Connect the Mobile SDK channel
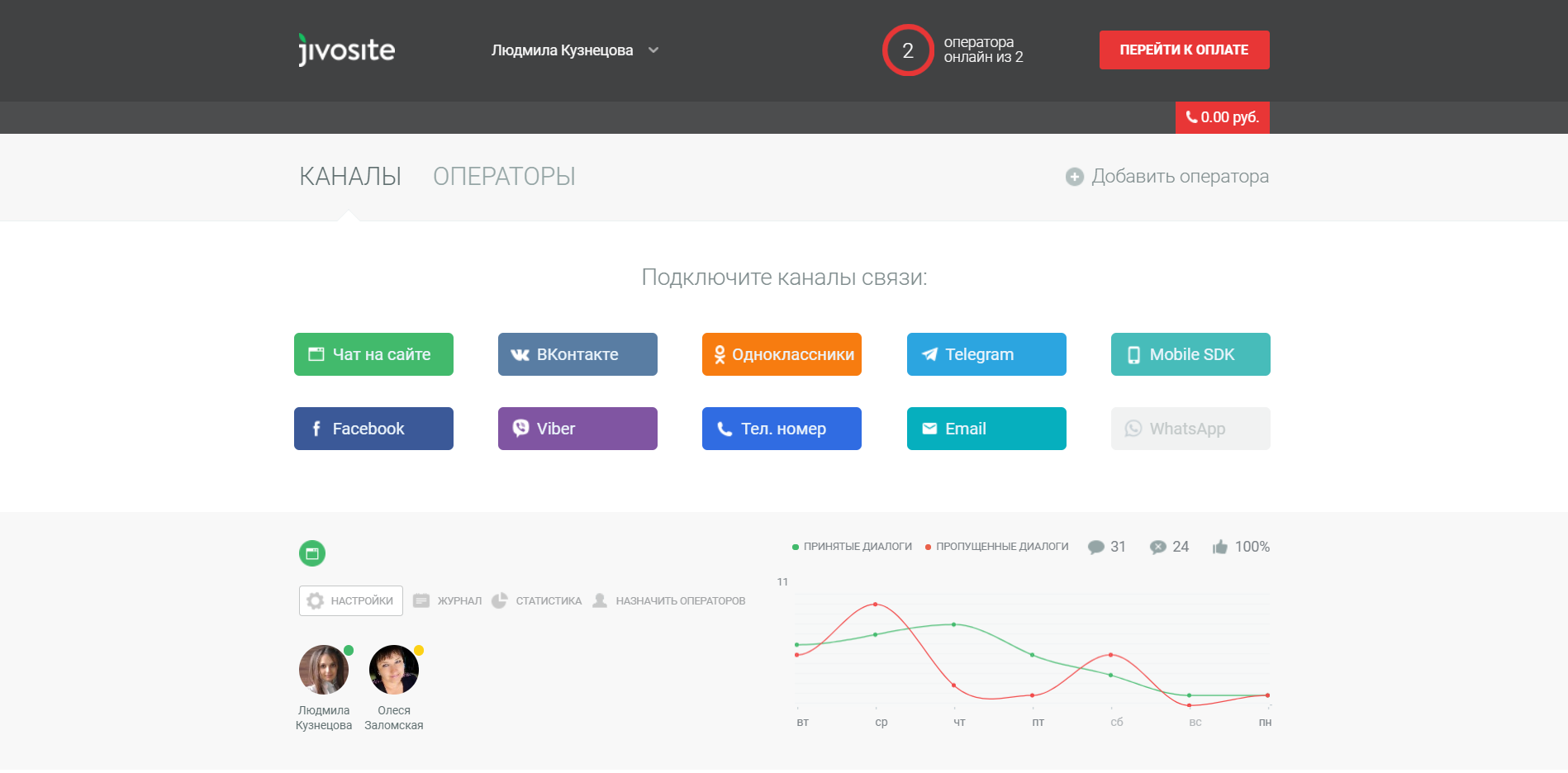The image size is (1568, 773). 1190,354
